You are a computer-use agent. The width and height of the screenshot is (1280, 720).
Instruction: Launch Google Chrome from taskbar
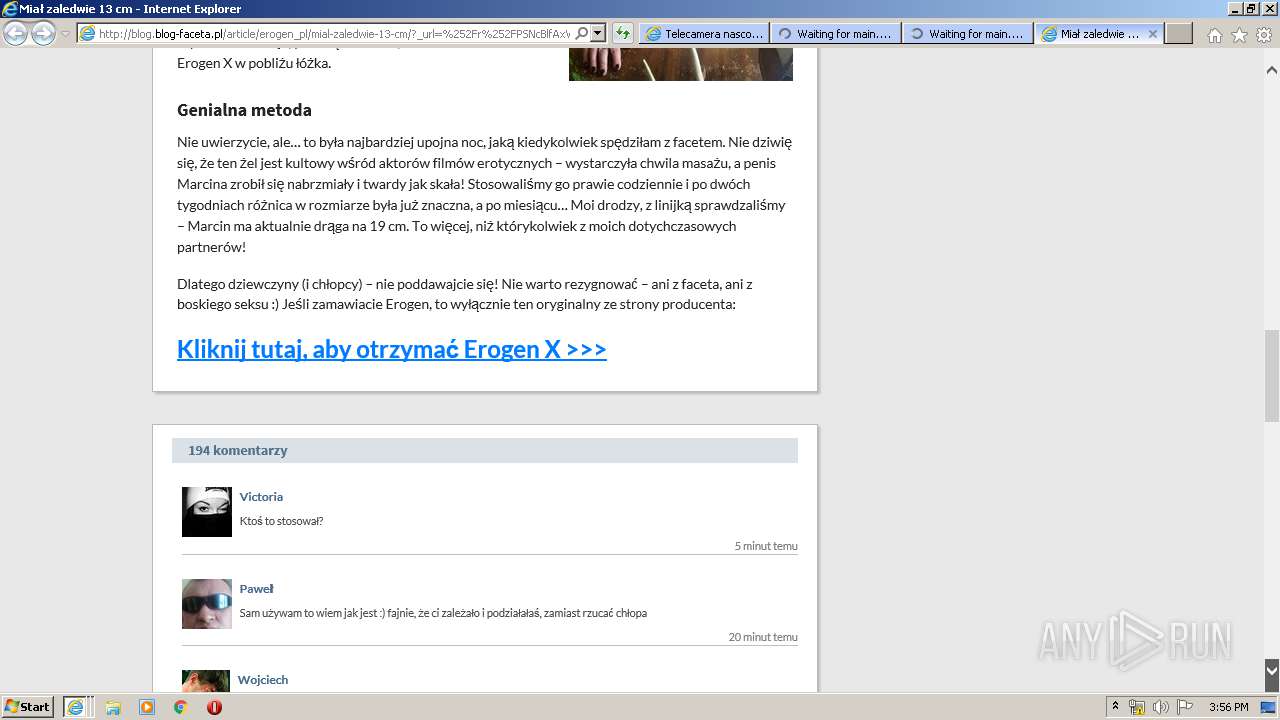coord(180,707)
